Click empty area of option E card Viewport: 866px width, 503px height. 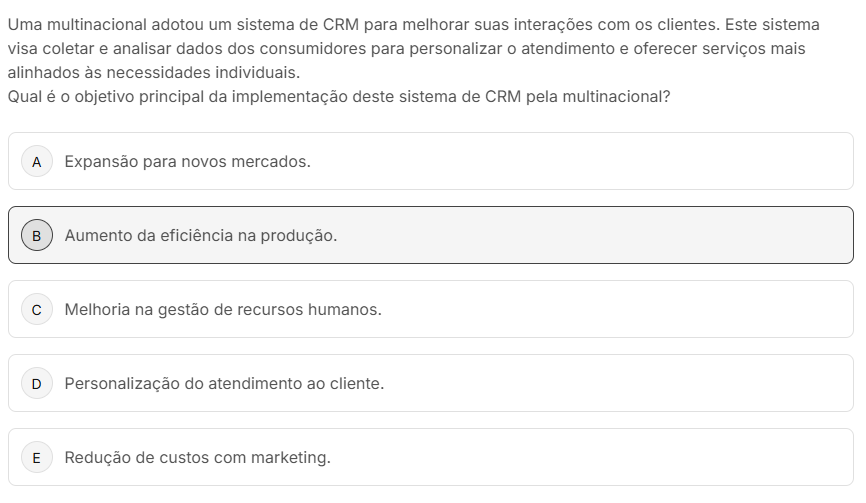[x=591, y=457]
